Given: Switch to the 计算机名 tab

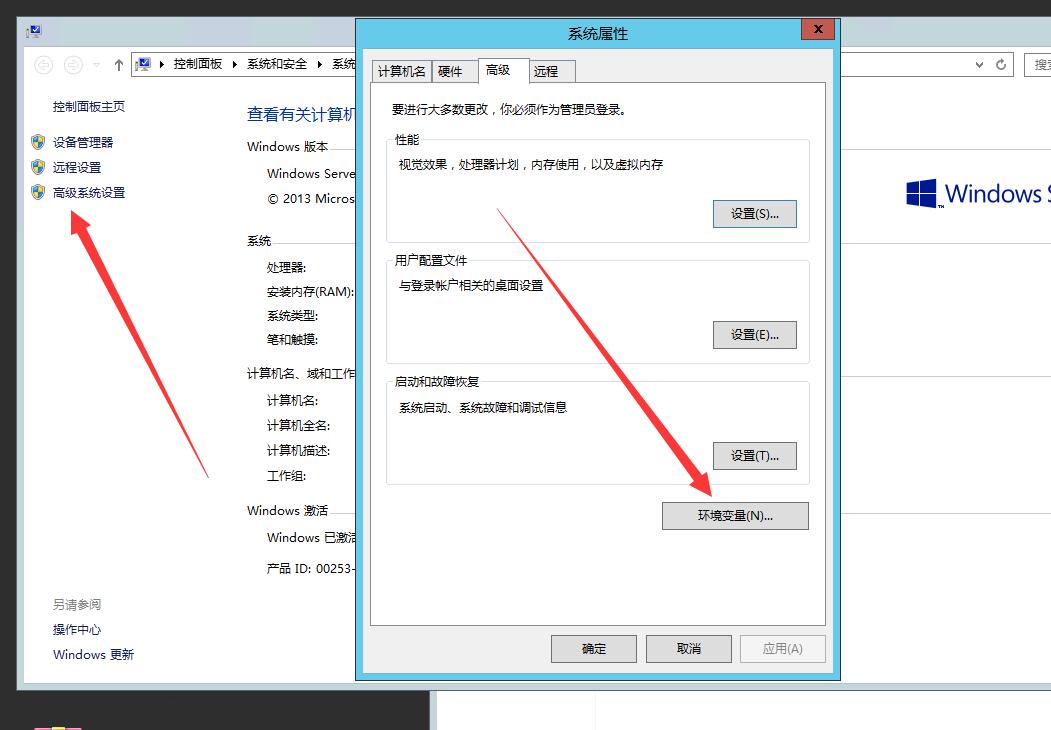Looking at the screenshot, I should [402, 71].
